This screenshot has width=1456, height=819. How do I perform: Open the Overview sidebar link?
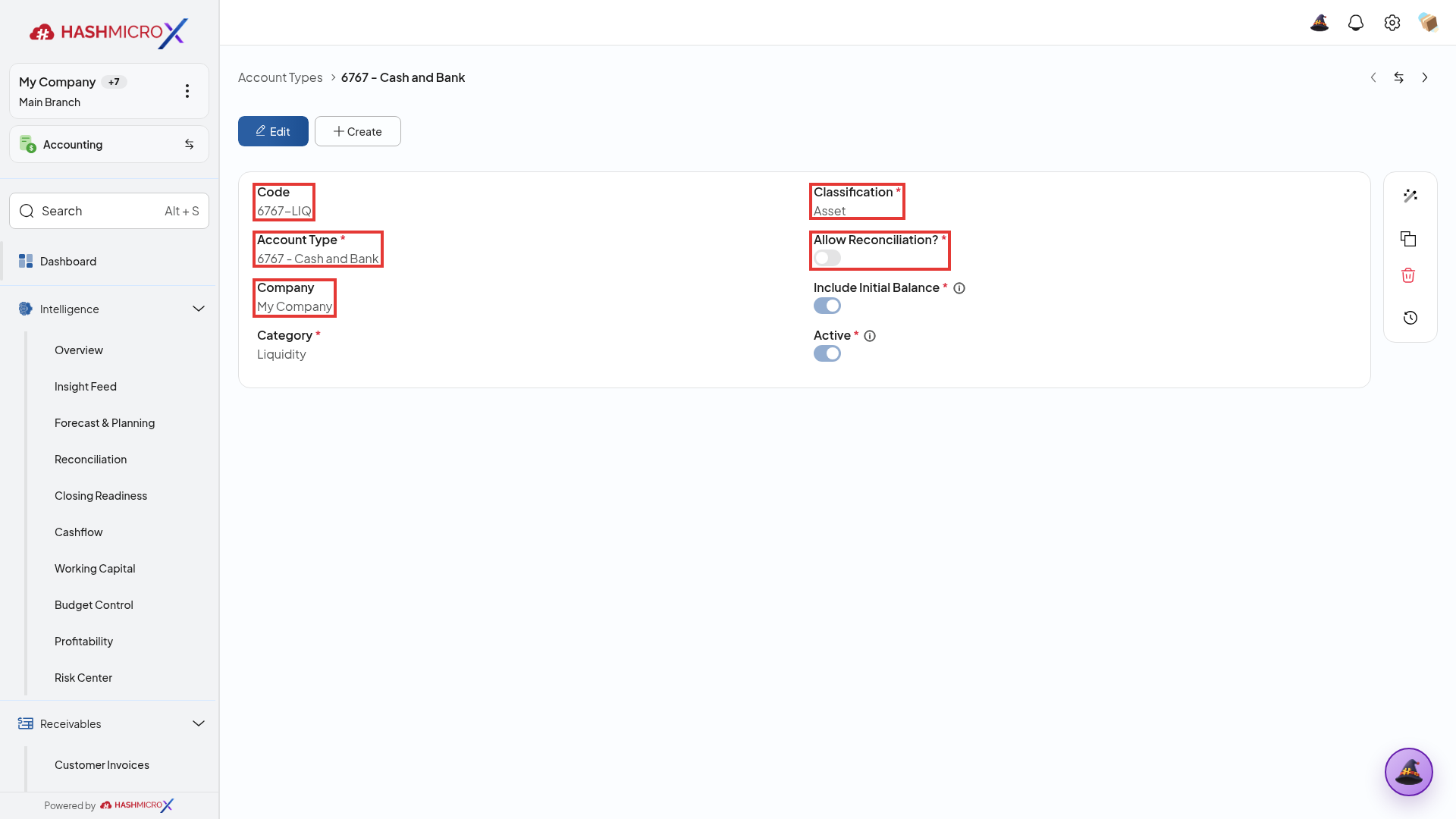click(x=79, y=350)
